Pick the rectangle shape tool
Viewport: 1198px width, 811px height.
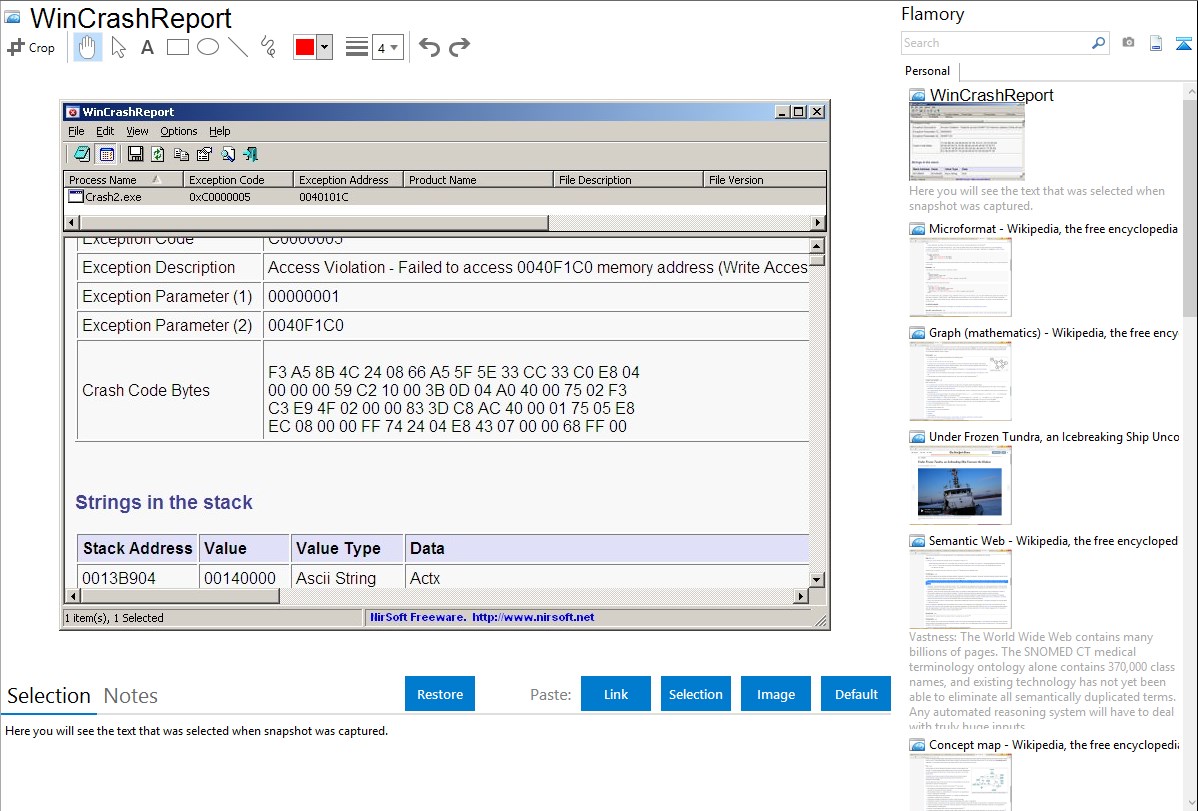coord(178,47)
